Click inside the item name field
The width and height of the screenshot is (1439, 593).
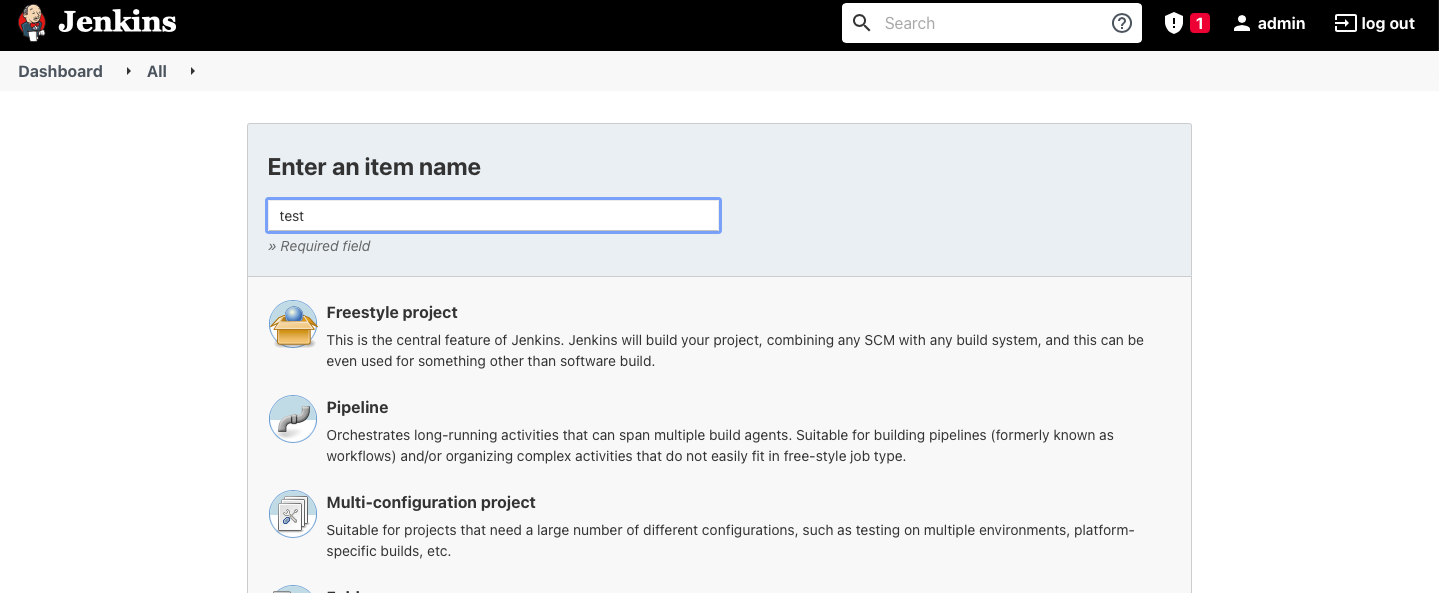tap(493, 215)
